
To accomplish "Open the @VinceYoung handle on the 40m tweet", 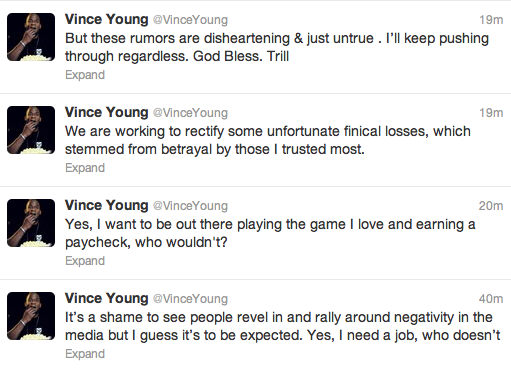I will [x=190, y=299].
